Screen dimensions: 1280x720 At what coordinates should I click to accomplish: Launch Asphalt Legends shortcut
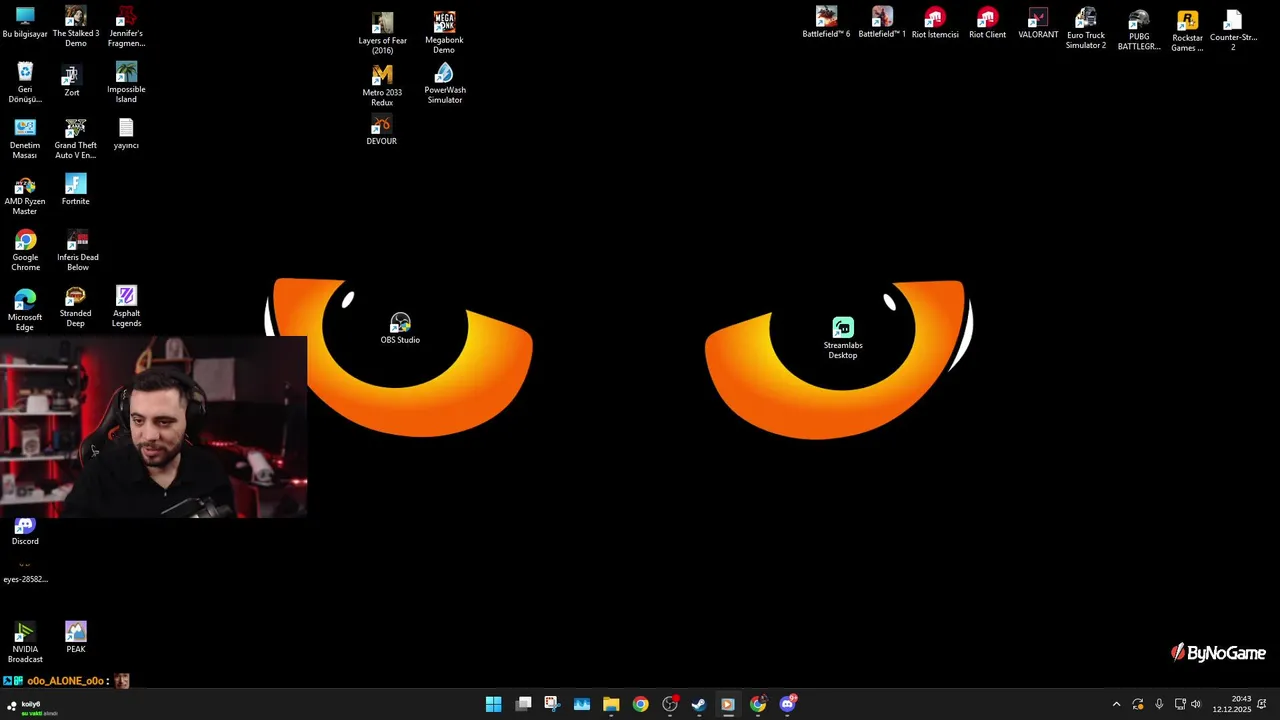(x=126, y=307)
